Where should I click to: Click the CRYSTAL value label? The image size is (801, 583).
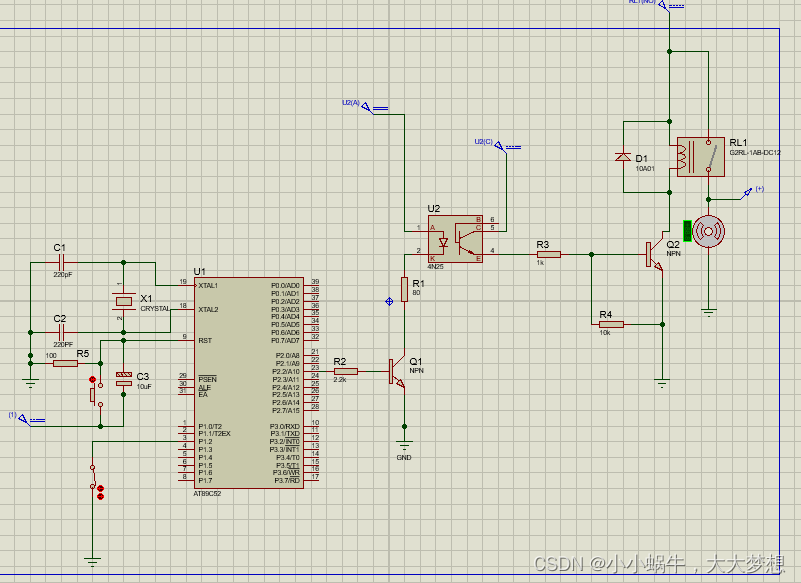(155, 309)
